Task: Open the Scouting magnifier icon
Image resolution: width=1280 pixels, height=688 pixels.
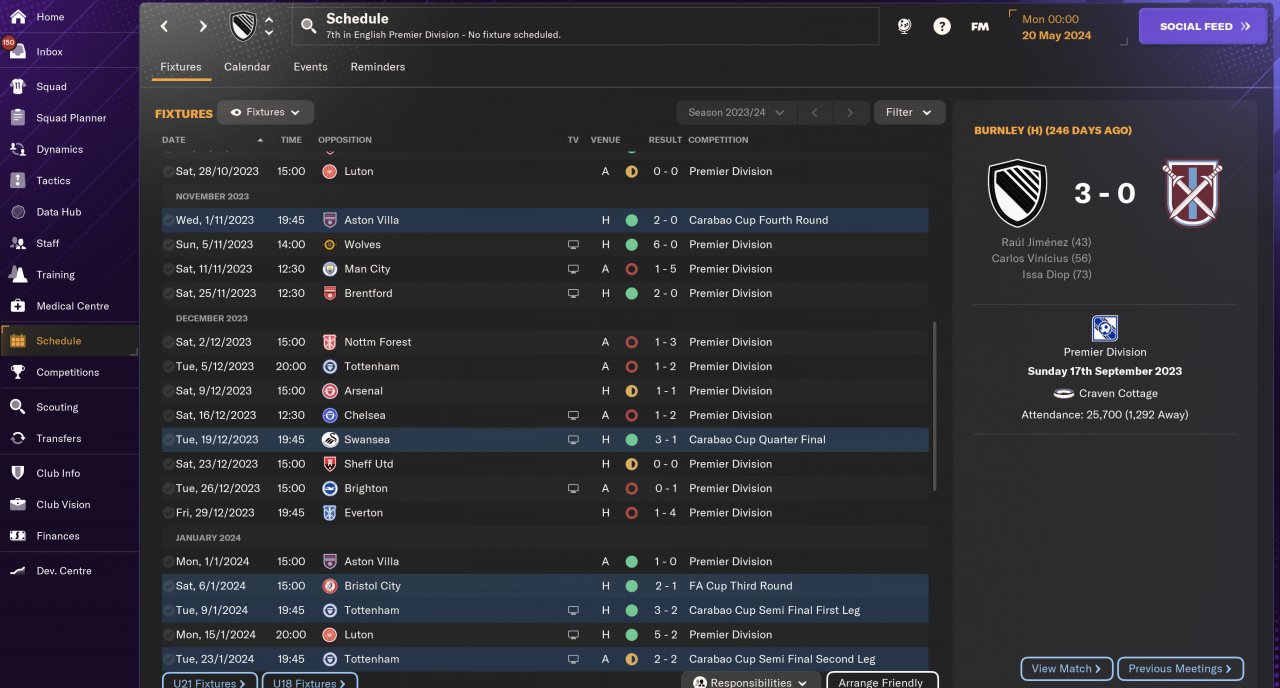Action: point(18,407)
